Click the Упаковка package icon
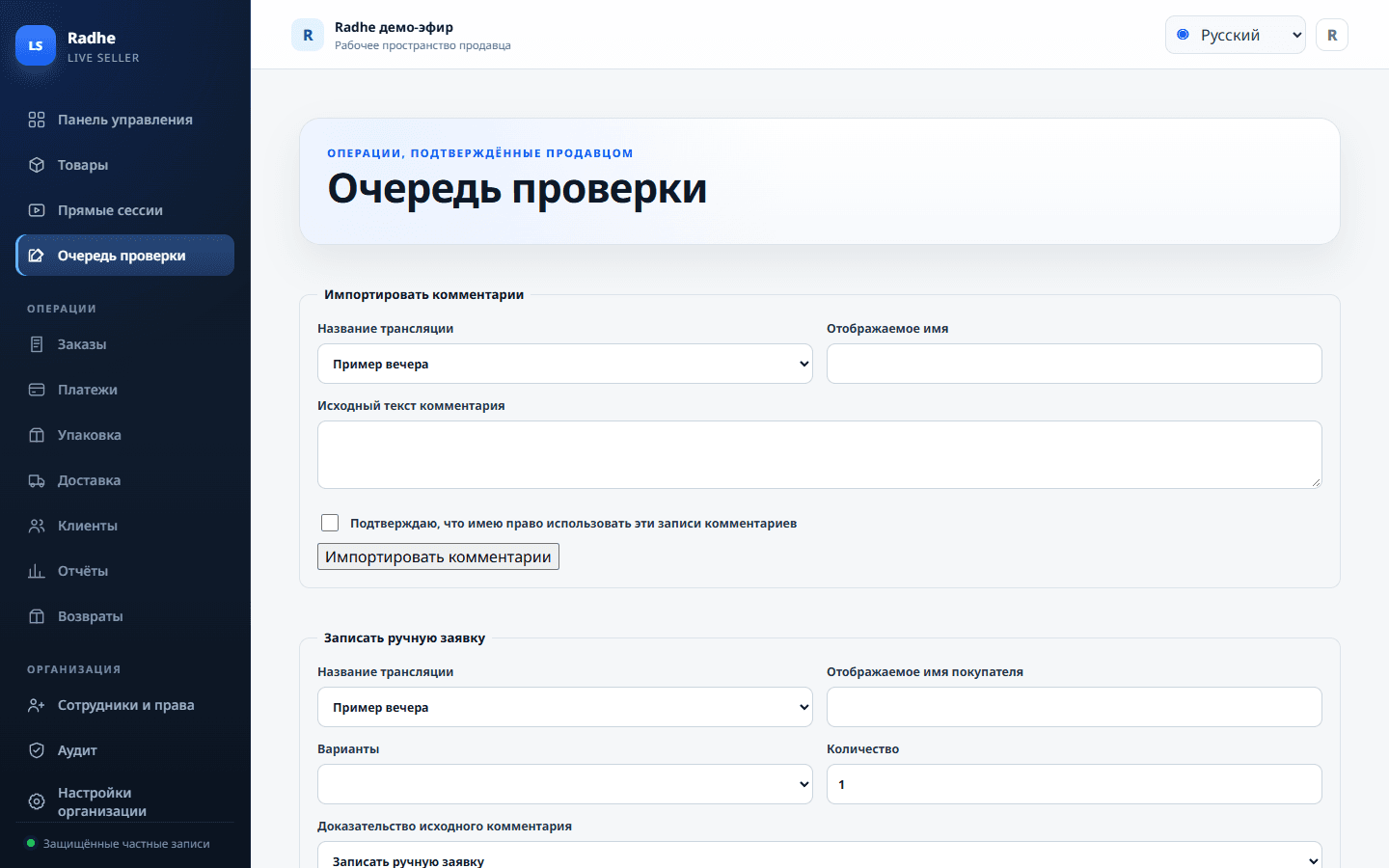The height and width of the screenshot is (868, 1389). 37,435
